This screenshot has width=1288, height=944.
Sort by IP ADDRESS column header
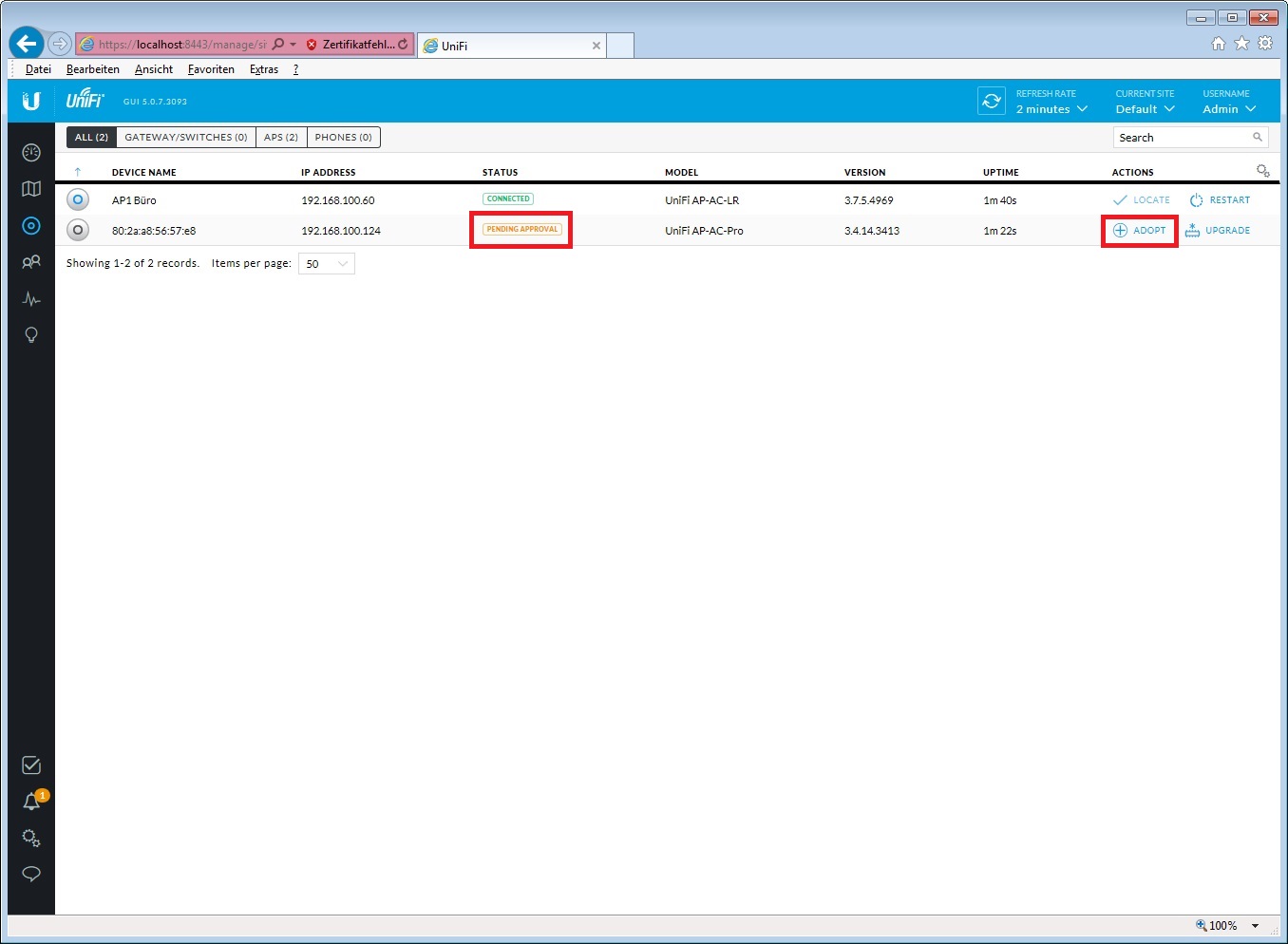(329, 173)
